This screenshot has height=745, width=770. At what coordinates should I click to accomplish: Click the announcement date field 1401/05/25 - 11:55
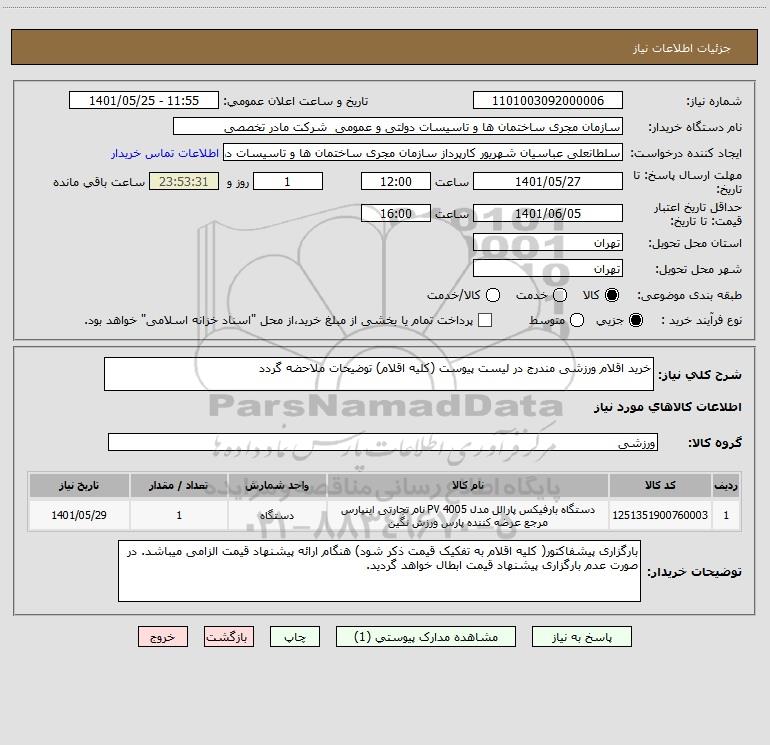point(144,100)
